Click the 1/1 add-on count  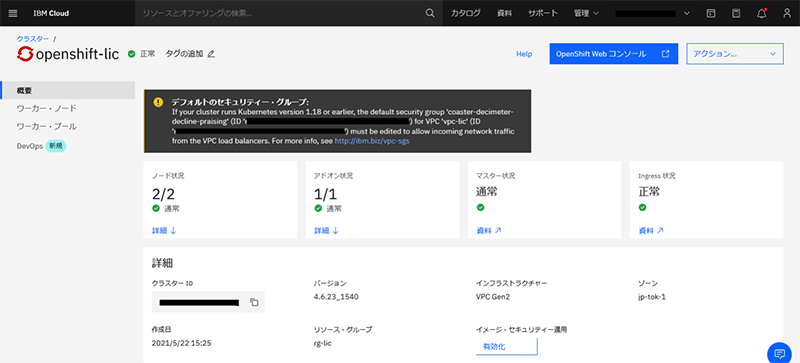tap(326, 193)
